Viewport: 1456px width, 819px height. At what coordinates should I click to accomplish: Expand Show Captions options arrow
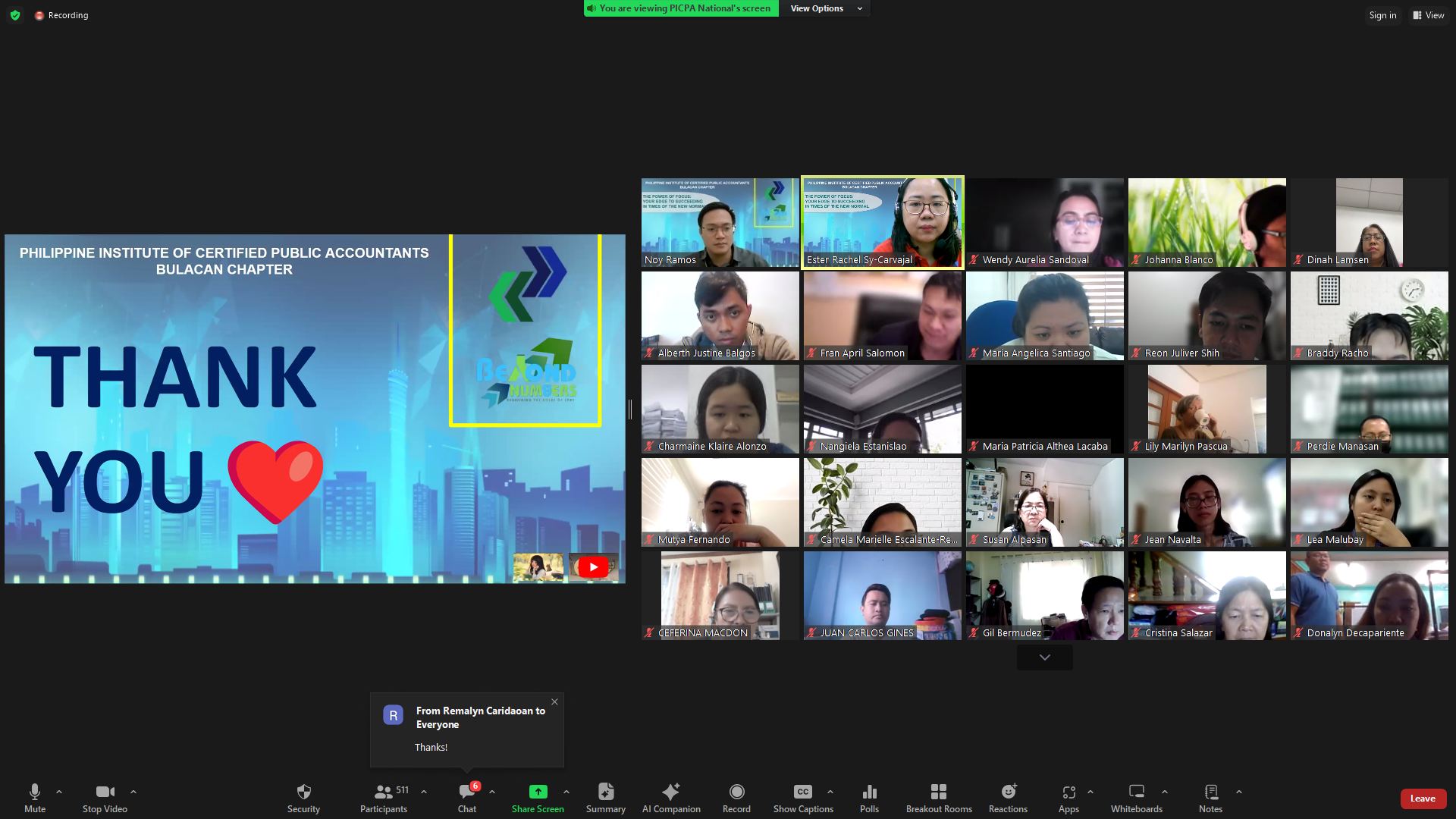point(830,792)
